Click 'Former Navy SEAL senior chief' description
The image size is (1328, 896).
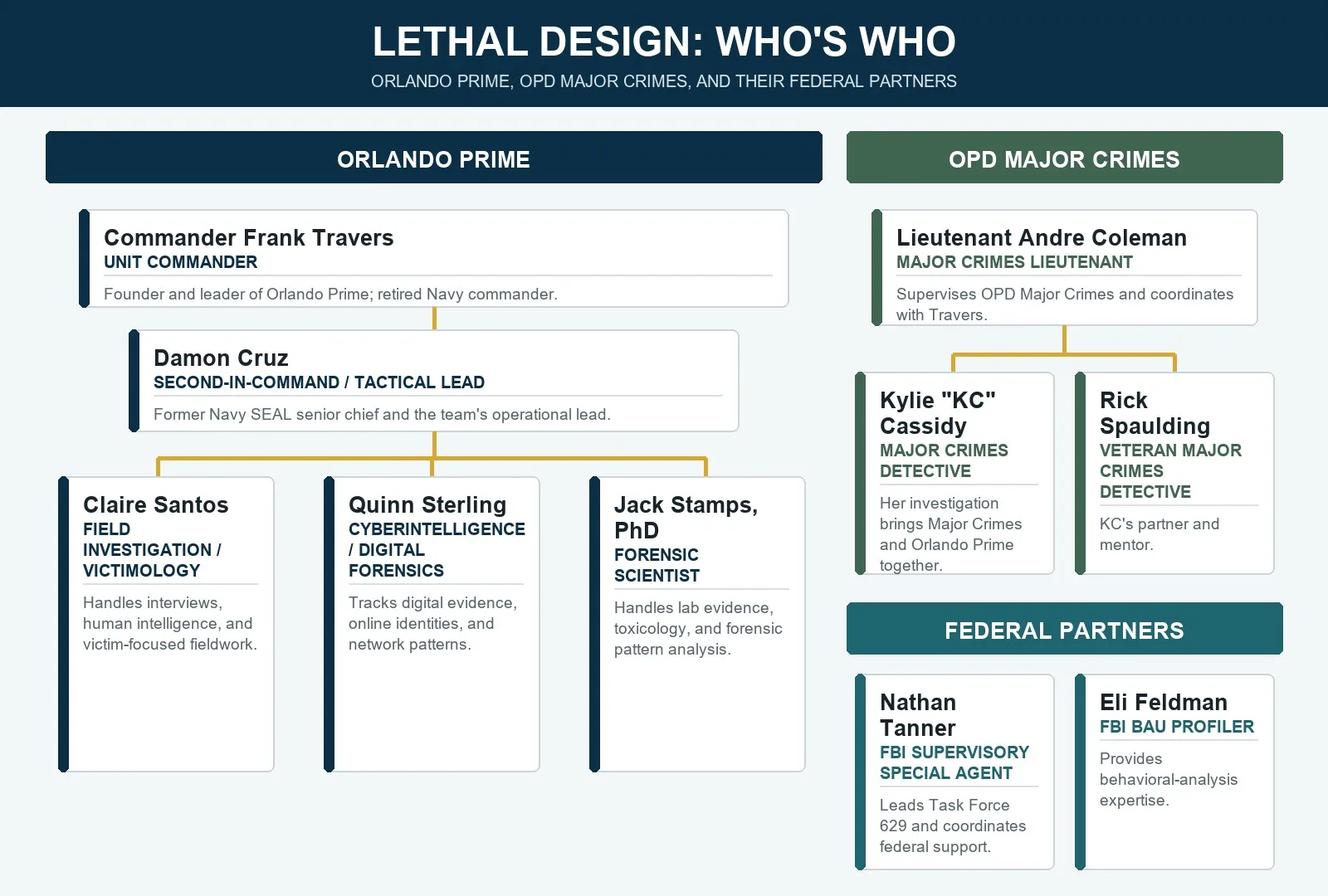click(382, 415)
